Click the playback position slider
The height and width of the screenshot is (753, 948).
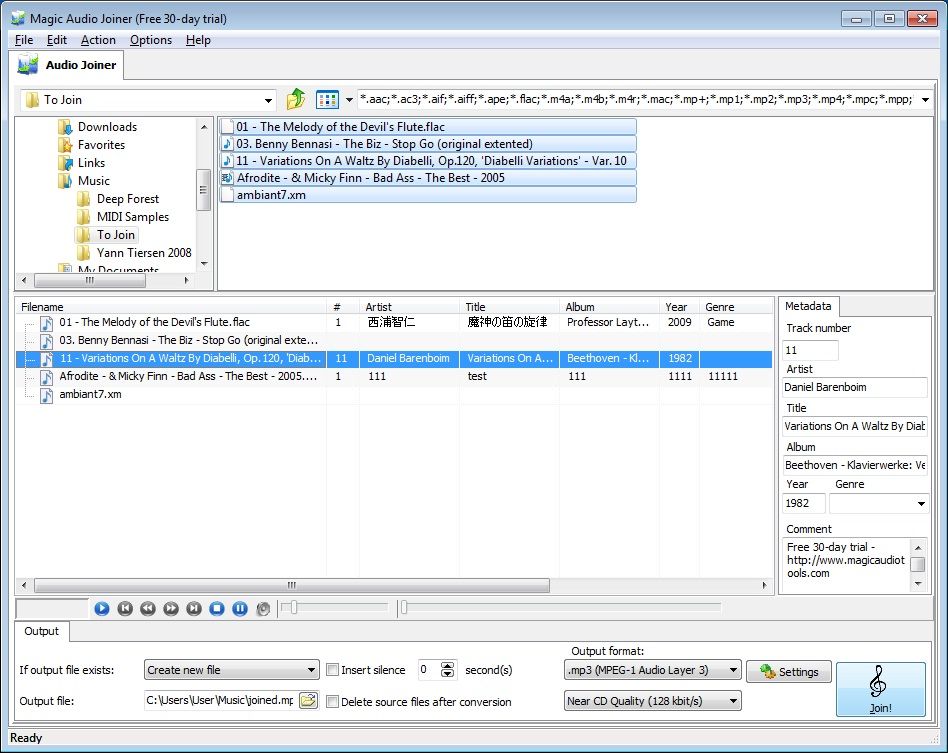point(560,607)
